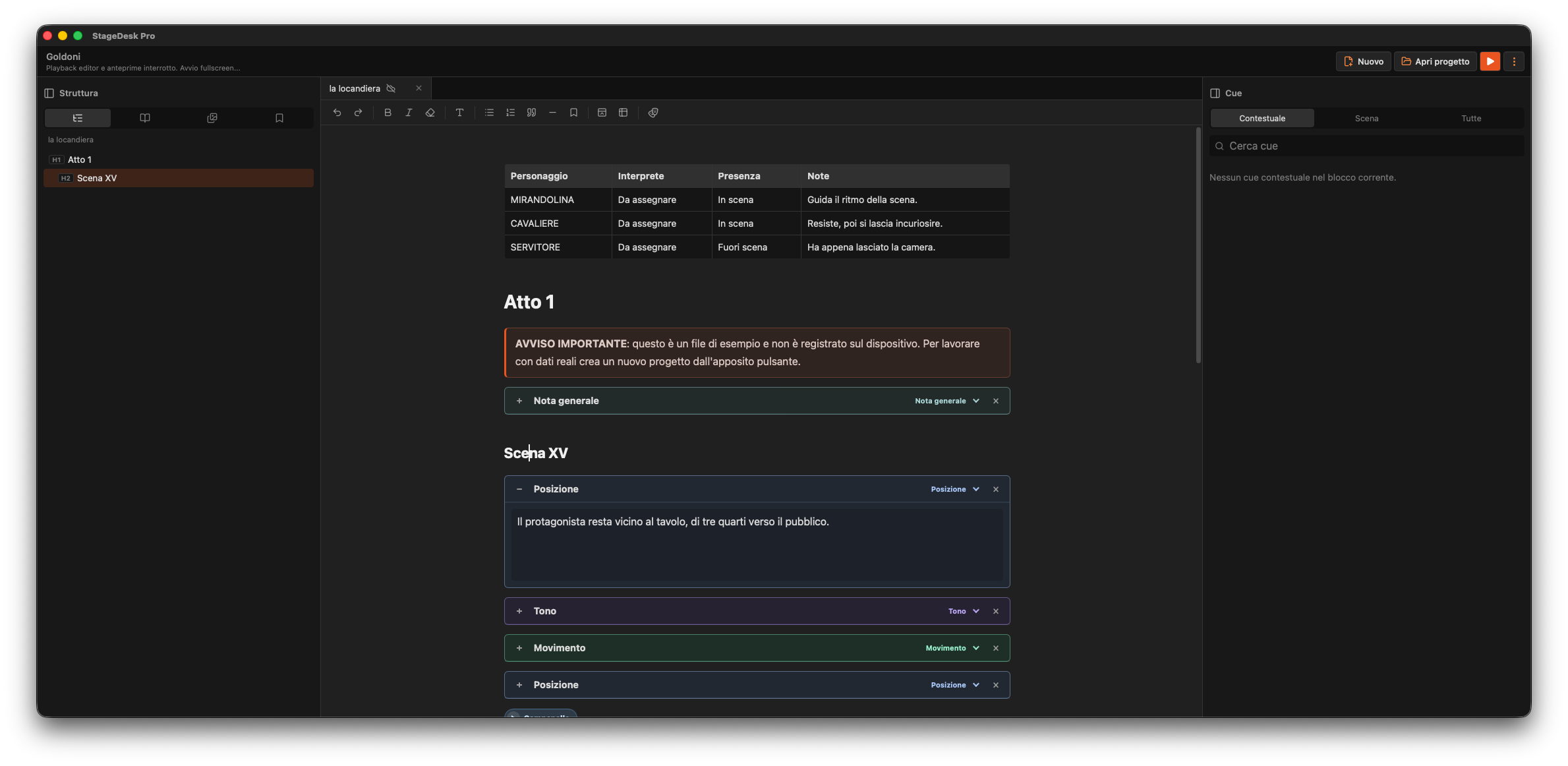Create a new project with Nuovo
The width and height of the screenshot is (1568, 766).
pos(1364,61)
